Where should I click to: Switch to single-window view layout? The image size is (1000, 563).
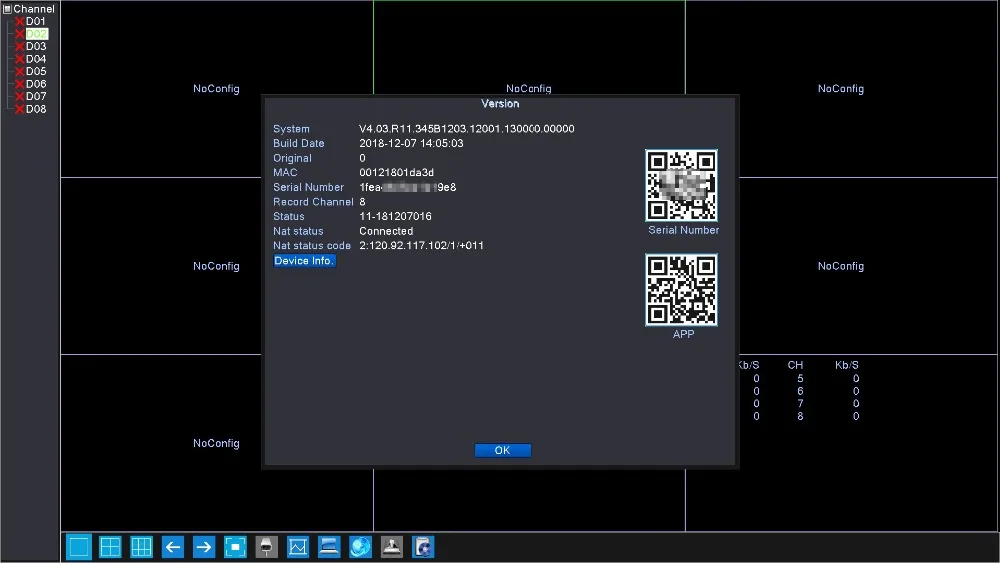[79, 547]
